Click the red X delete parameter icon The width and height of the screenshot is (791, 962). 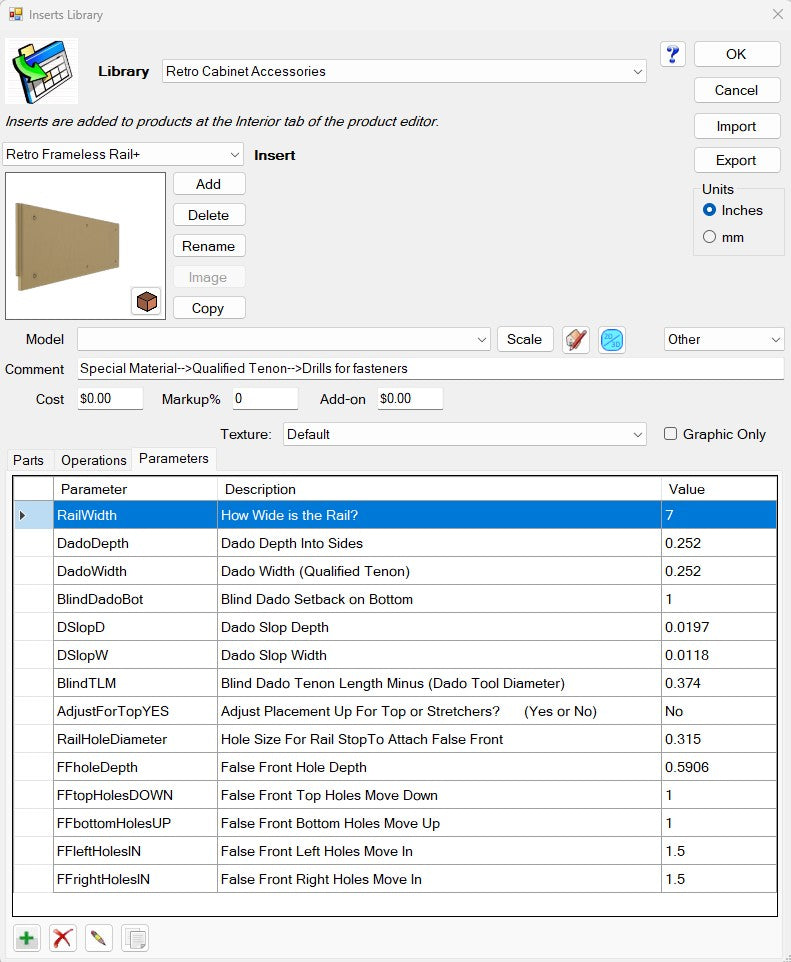tap(63, 938)
